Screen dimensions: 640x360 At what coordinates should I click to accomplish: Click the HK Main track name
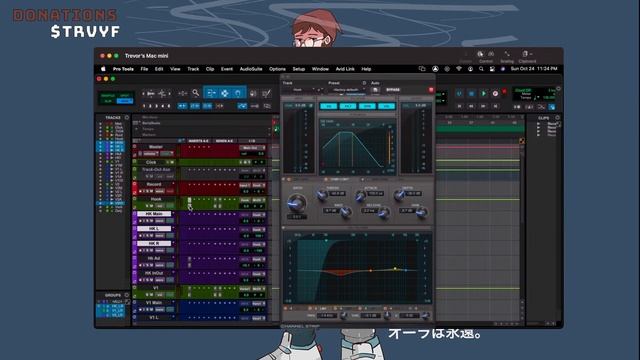154,214
